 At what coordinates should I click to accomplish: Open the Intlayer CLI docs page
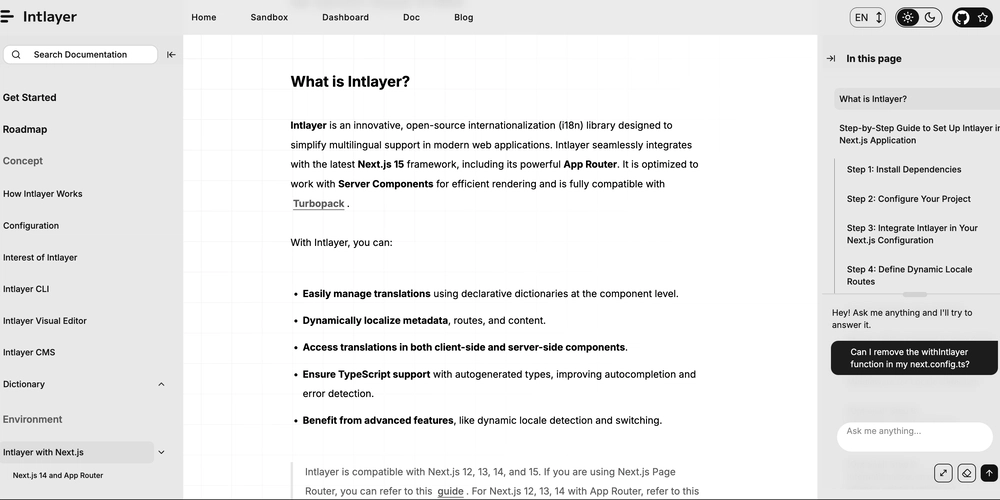pos(26,289)
